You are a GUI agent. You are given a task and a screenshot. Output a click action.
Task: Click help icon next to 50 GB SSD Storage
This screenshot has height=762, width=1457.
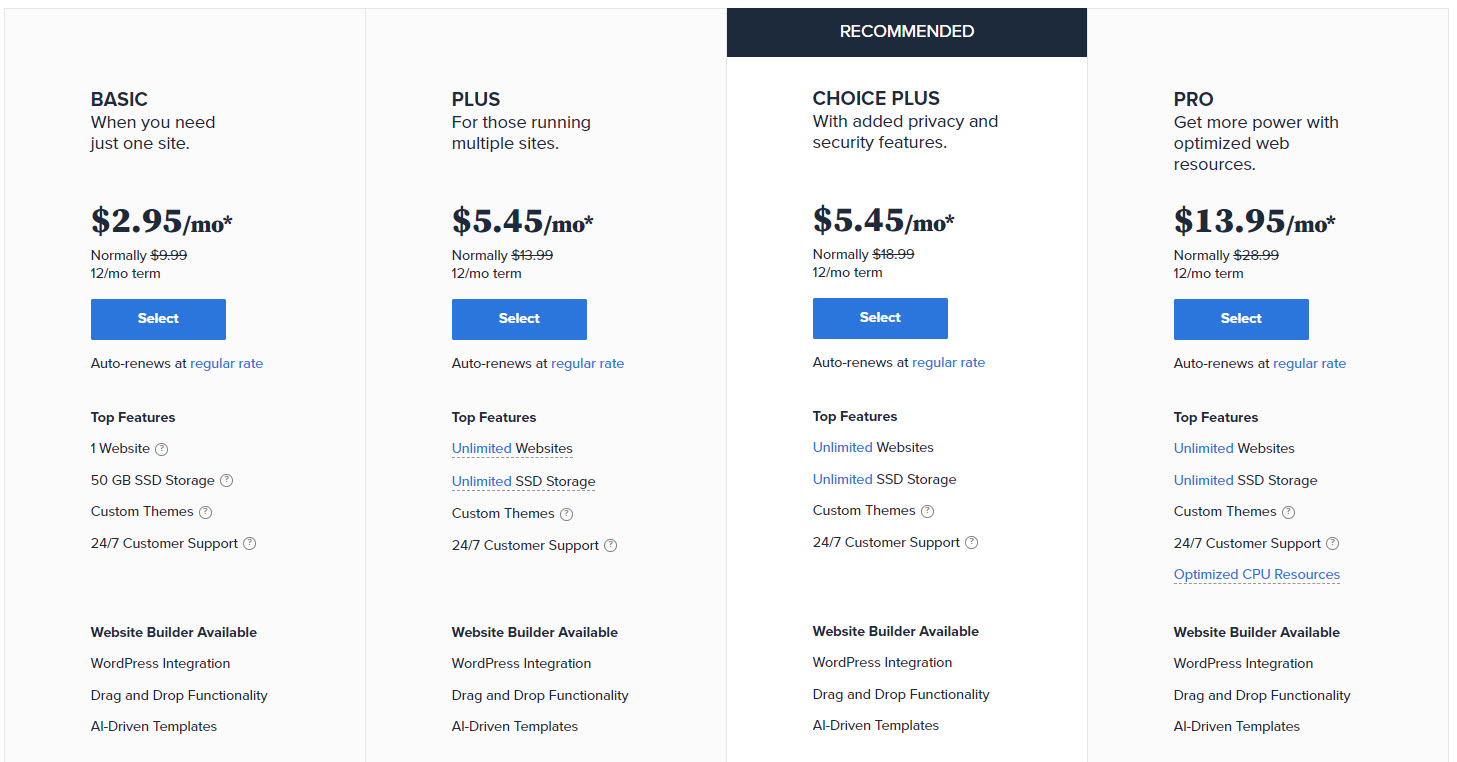coord(227,480)
